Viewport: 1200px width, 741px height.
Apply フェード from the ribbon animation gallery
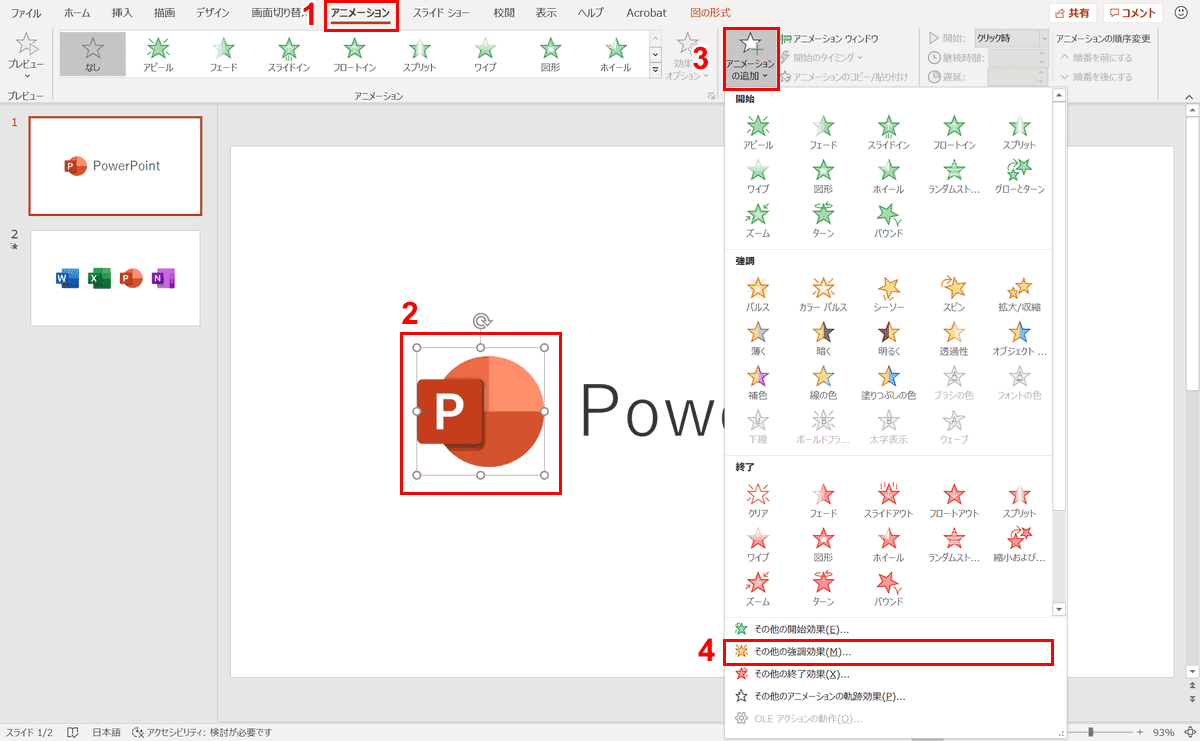point(223,54)
